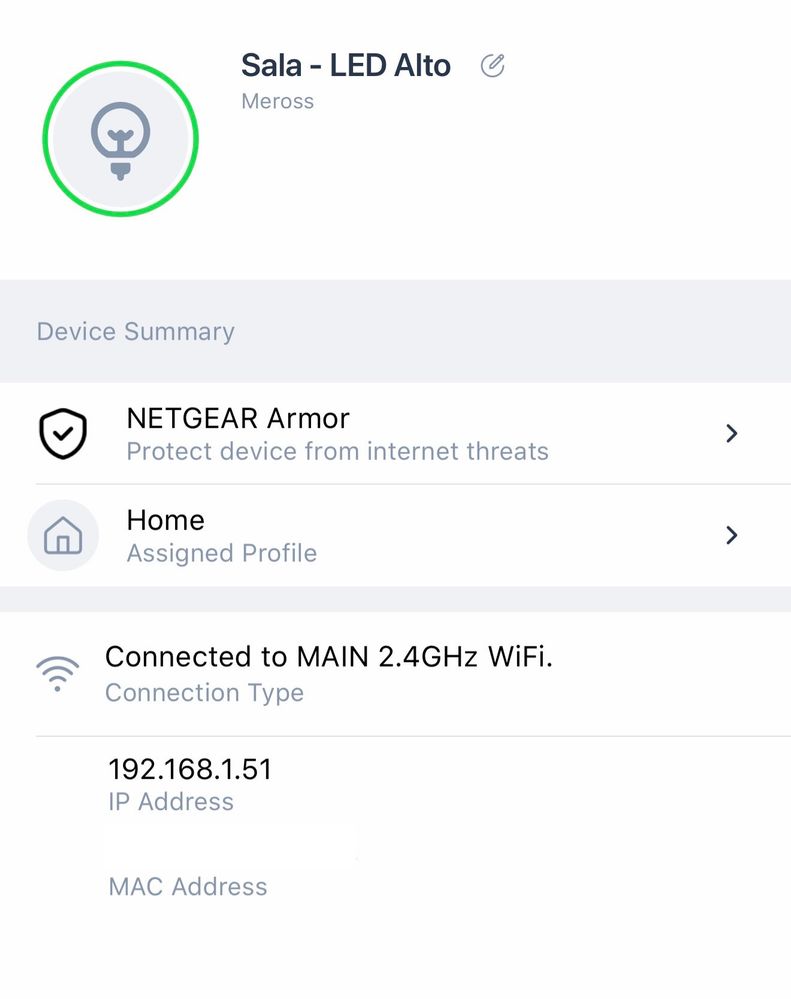
Task: Select the IP address 192.168.1.51
Action: click(190, 769)
